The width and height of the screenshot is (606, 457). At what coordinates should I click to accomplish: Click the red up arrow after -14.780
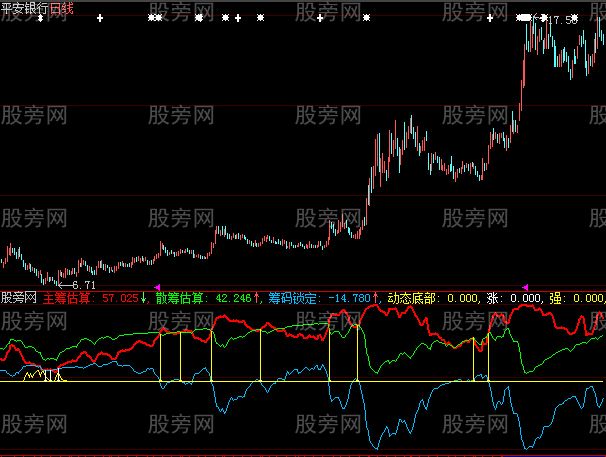[x=375, y=298]
